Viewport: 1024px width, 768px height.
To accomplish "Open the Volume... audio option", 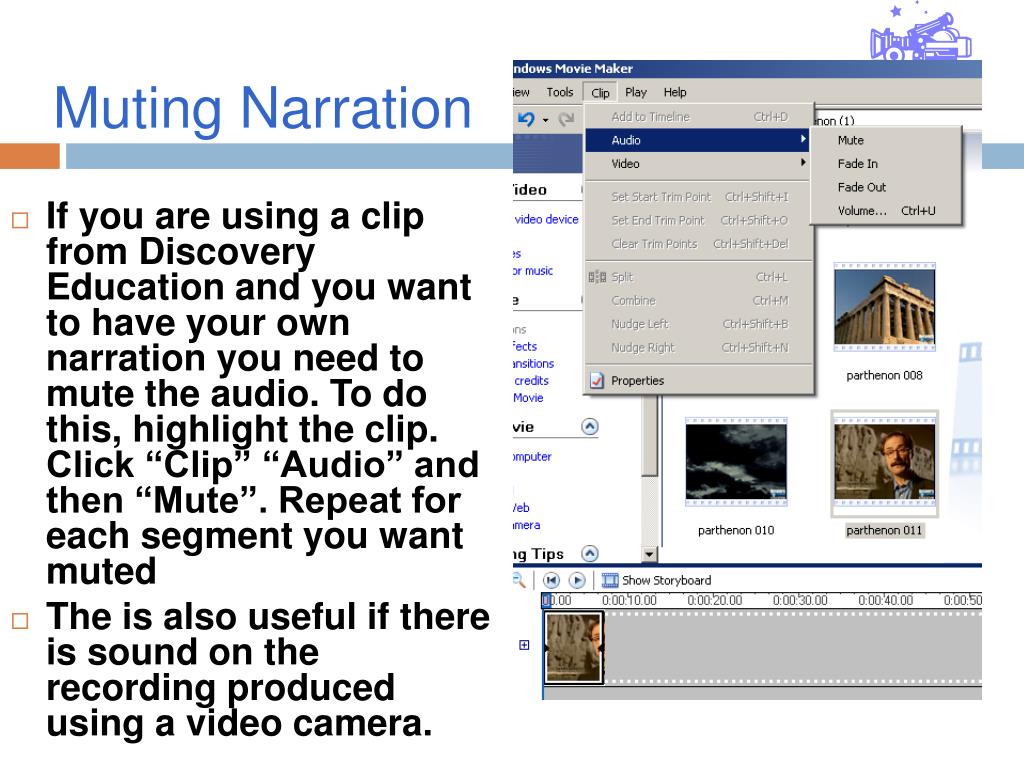I will point(886,210).
